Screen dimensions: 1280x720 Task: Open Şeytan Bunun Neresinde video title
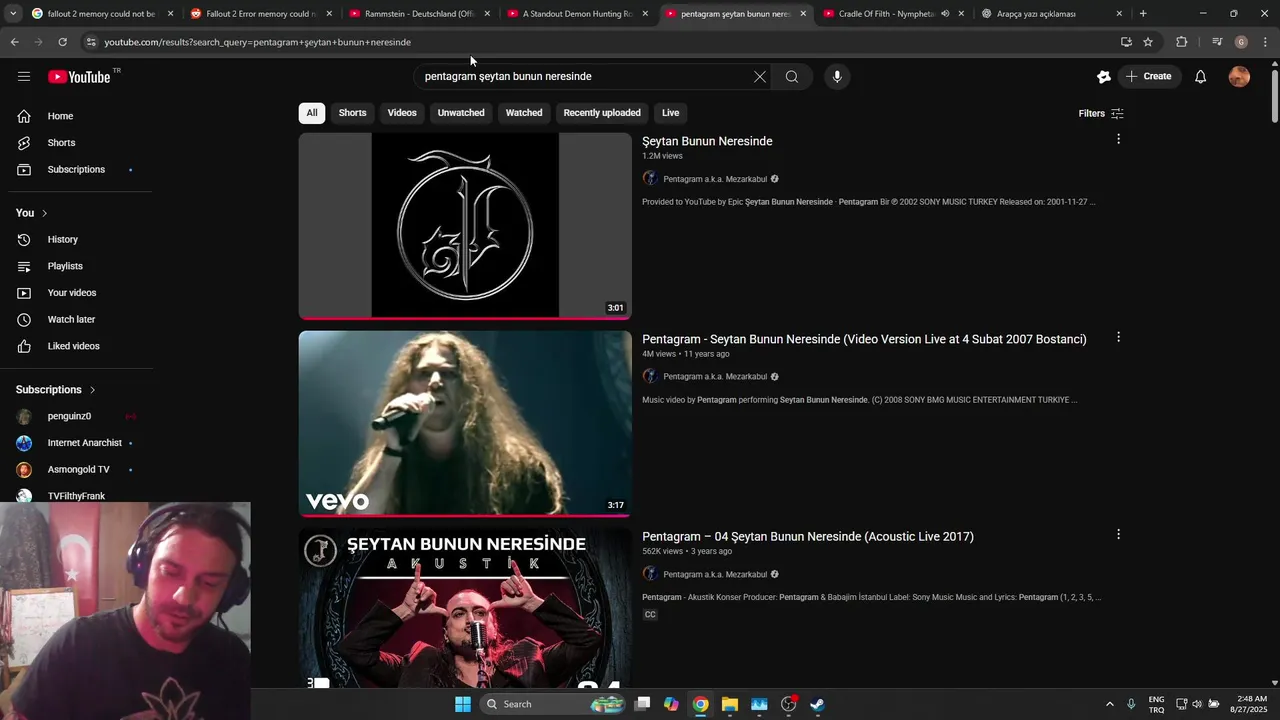tap(707, 141)
